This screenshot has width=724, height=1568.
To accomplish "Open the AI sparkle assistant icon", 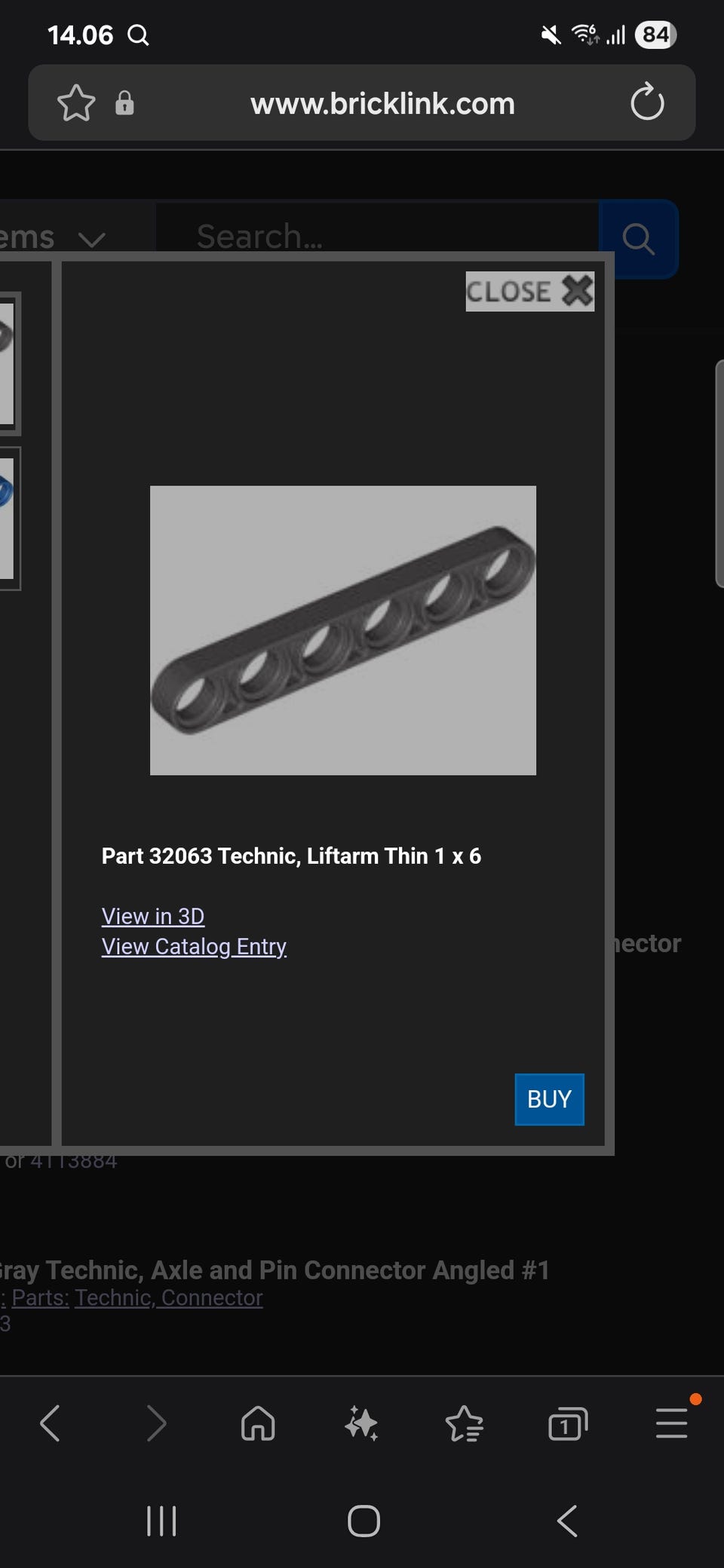I will (x=361, y=1423).
